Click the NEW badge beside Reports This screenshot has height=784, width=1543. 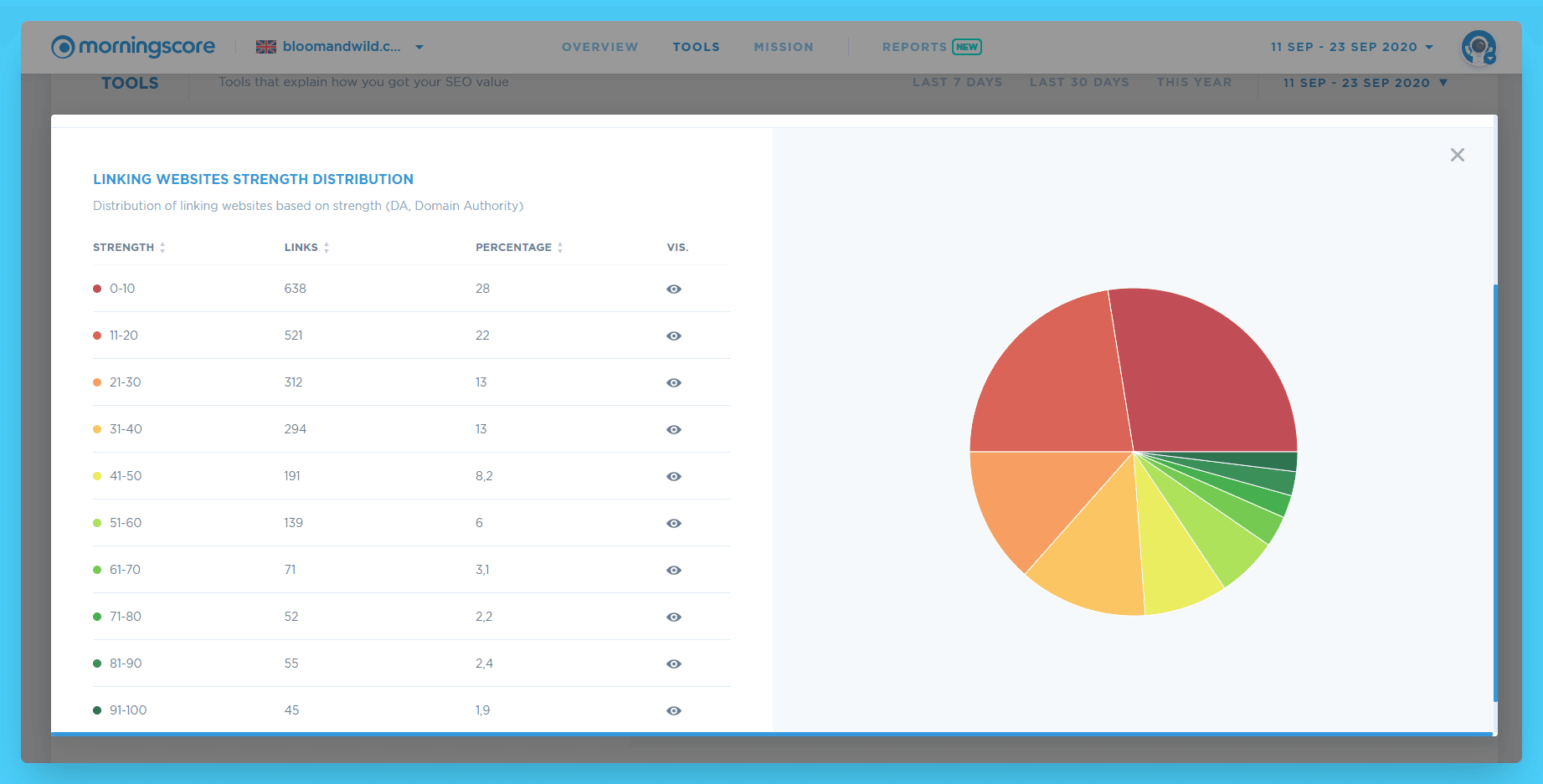tap(967, 47)
